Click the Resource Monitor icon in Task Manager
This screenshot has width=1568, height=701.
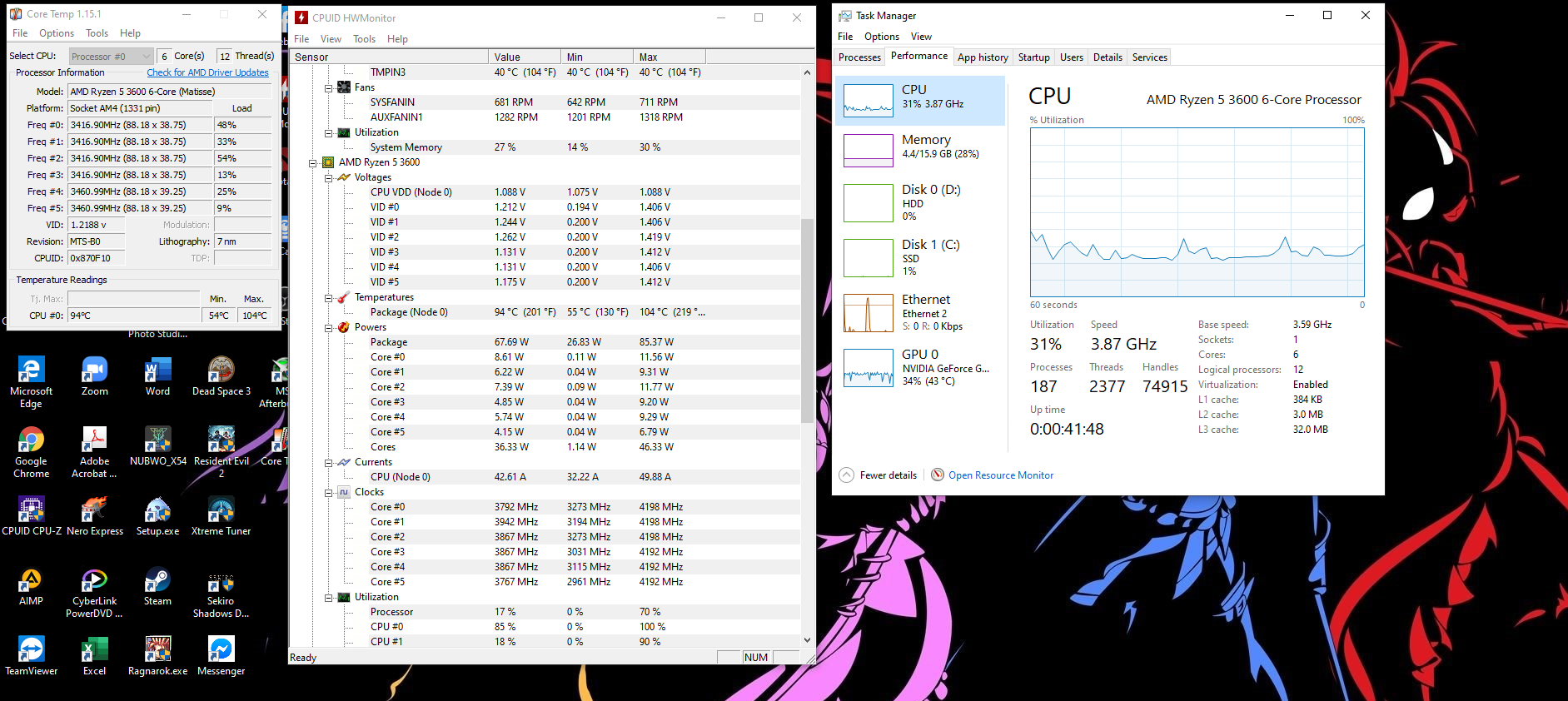point(938,475)
